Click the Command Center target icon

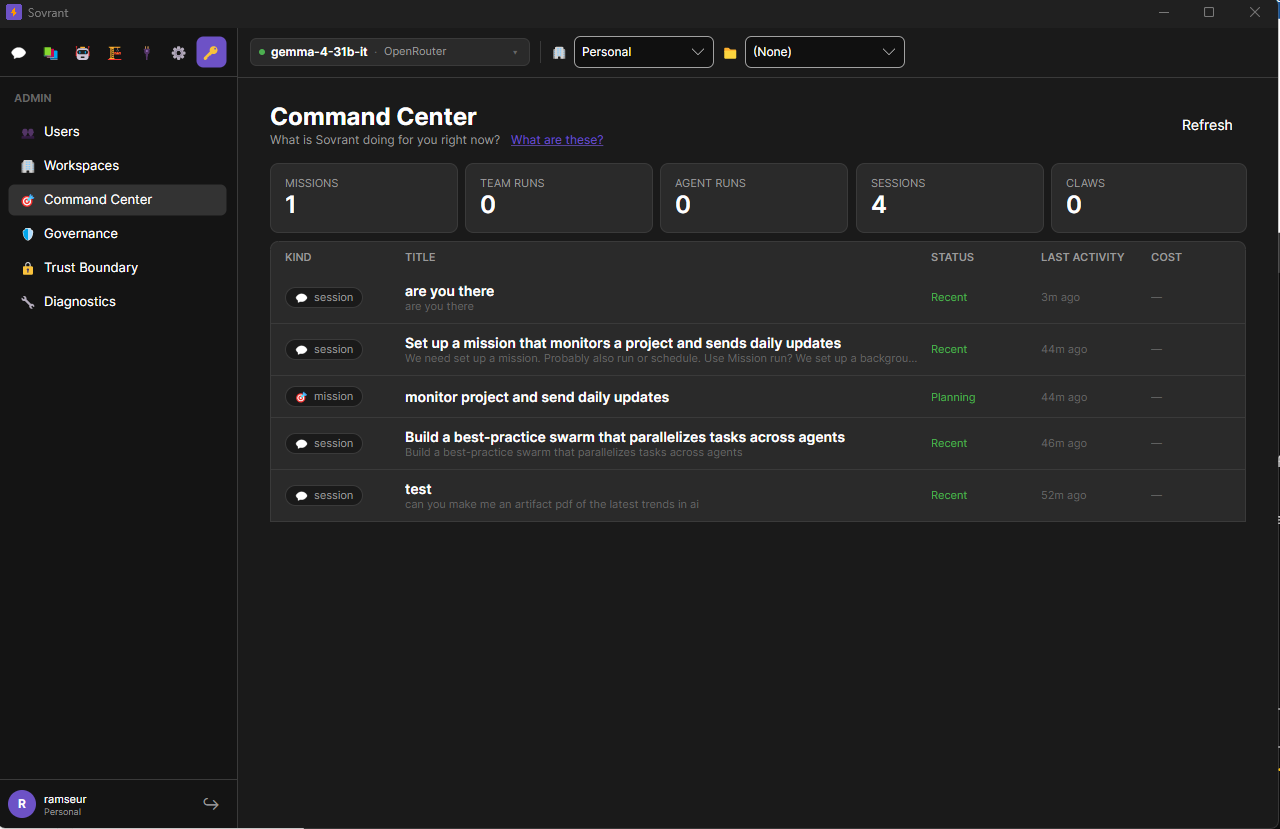[27, 200]
